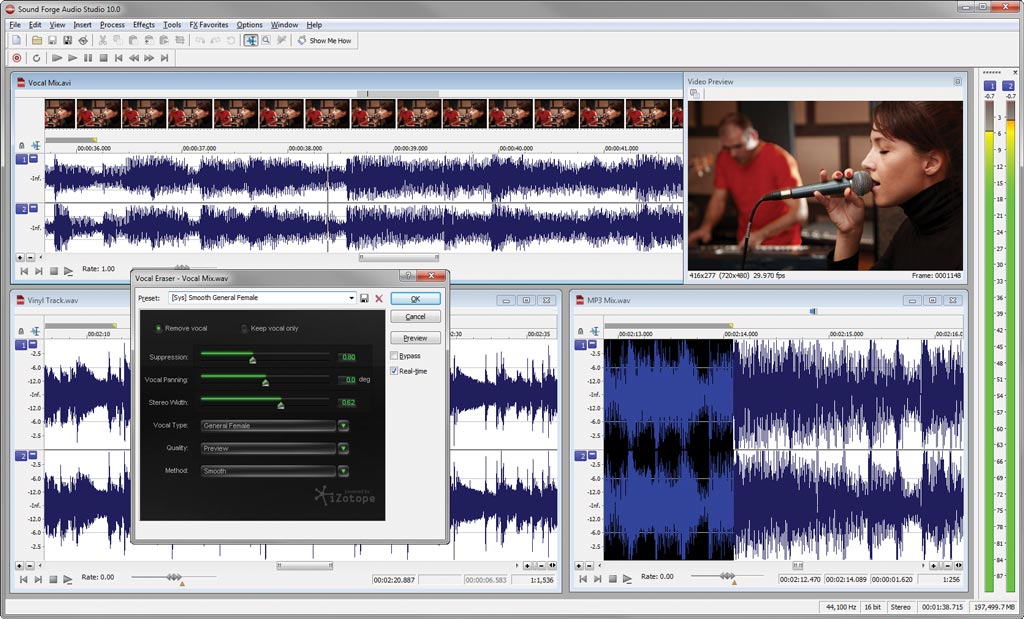Uncheck the Real-time checkbox
Screen dimensions: 1024x619
[x=395, y=370]
